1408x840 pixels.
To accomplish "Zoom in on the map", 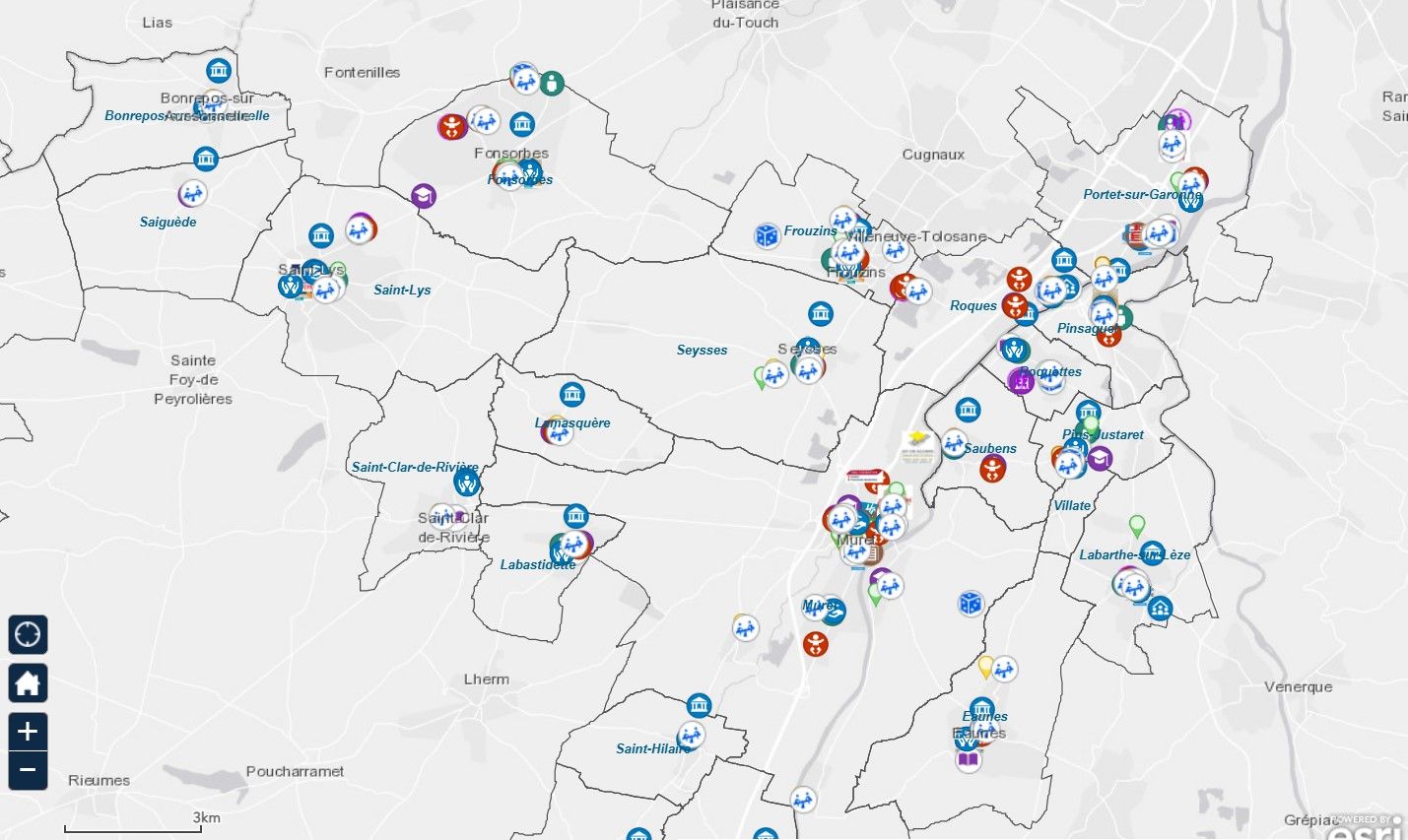I will point(28,731).
